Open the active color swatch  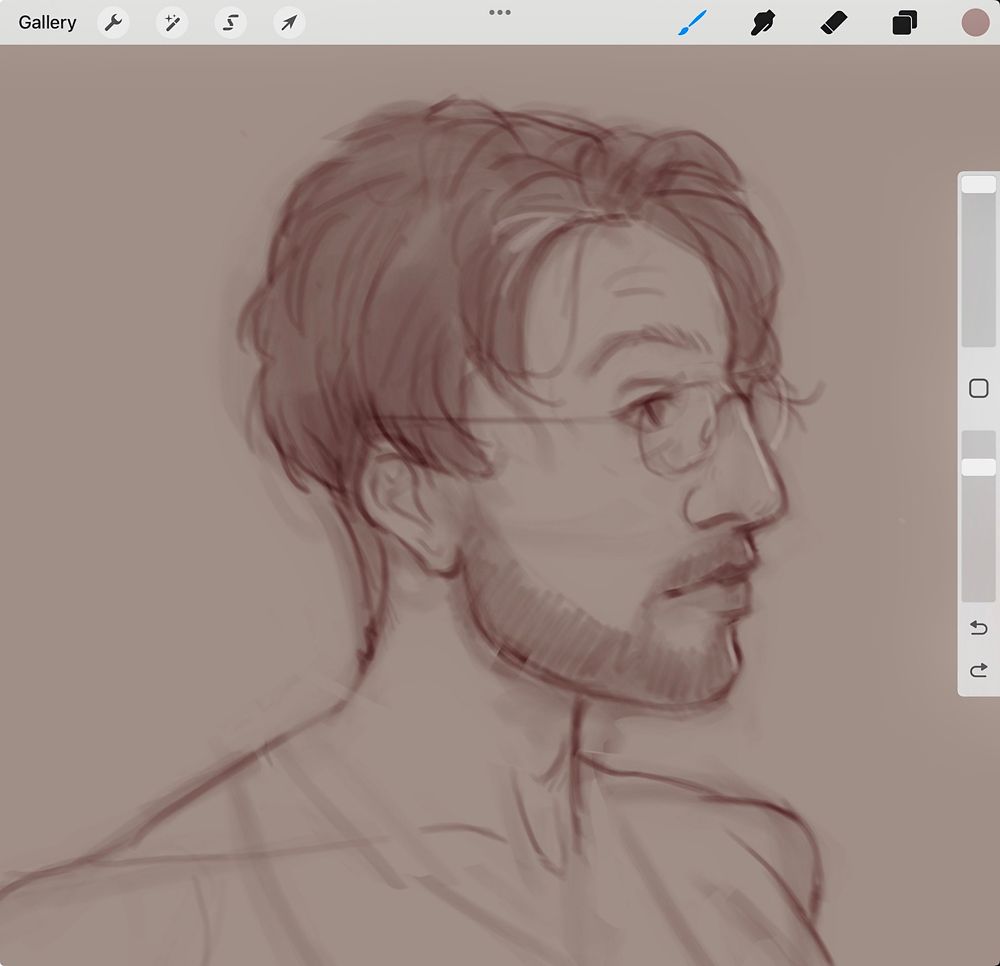(974, 22)
